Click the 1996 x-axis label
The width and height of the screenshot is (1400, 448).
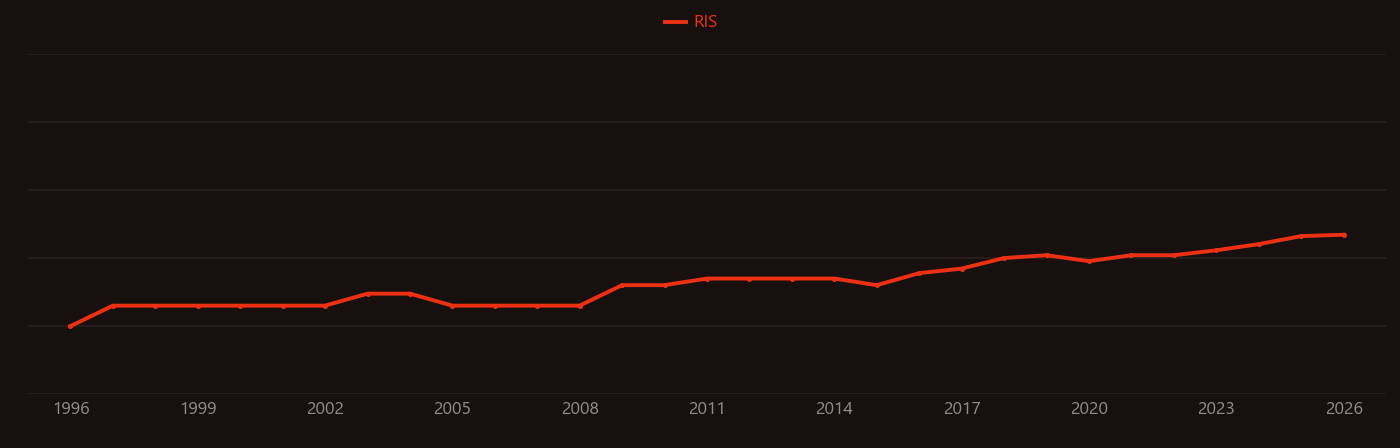[x=71, y=408]
